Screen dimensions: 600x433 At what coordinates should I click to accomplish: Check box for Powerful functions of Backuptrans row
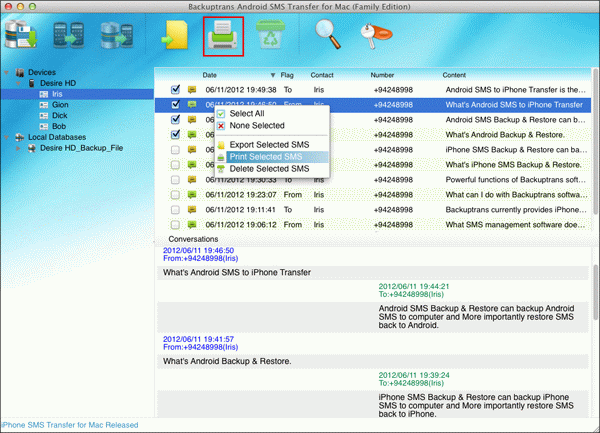click(x=175, y=179)
